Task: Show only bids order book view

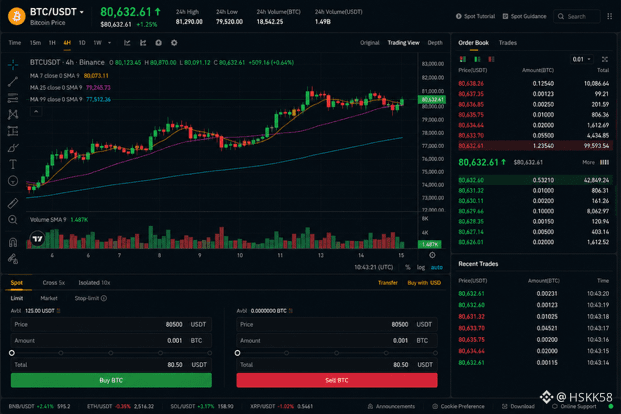Action: pyautogui.click(x=477, y=59)
